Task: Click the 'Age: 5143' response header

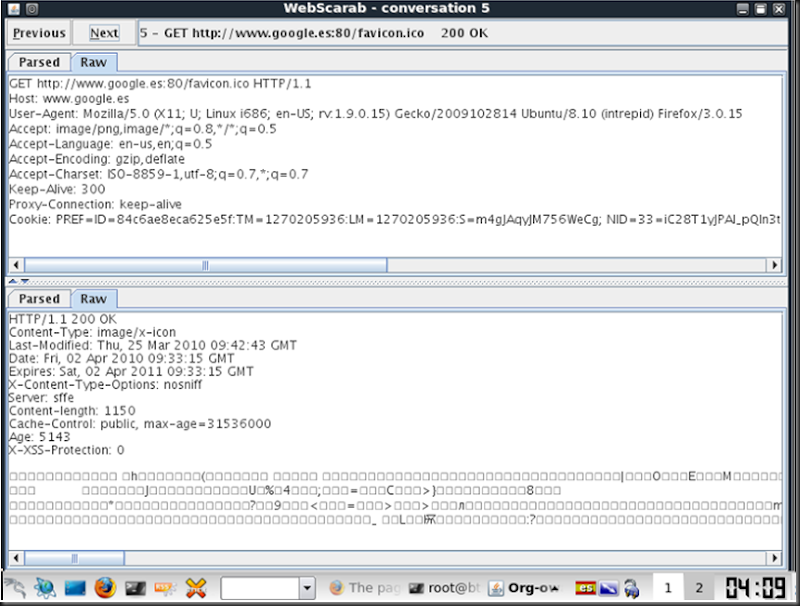Action: [40, 437]
